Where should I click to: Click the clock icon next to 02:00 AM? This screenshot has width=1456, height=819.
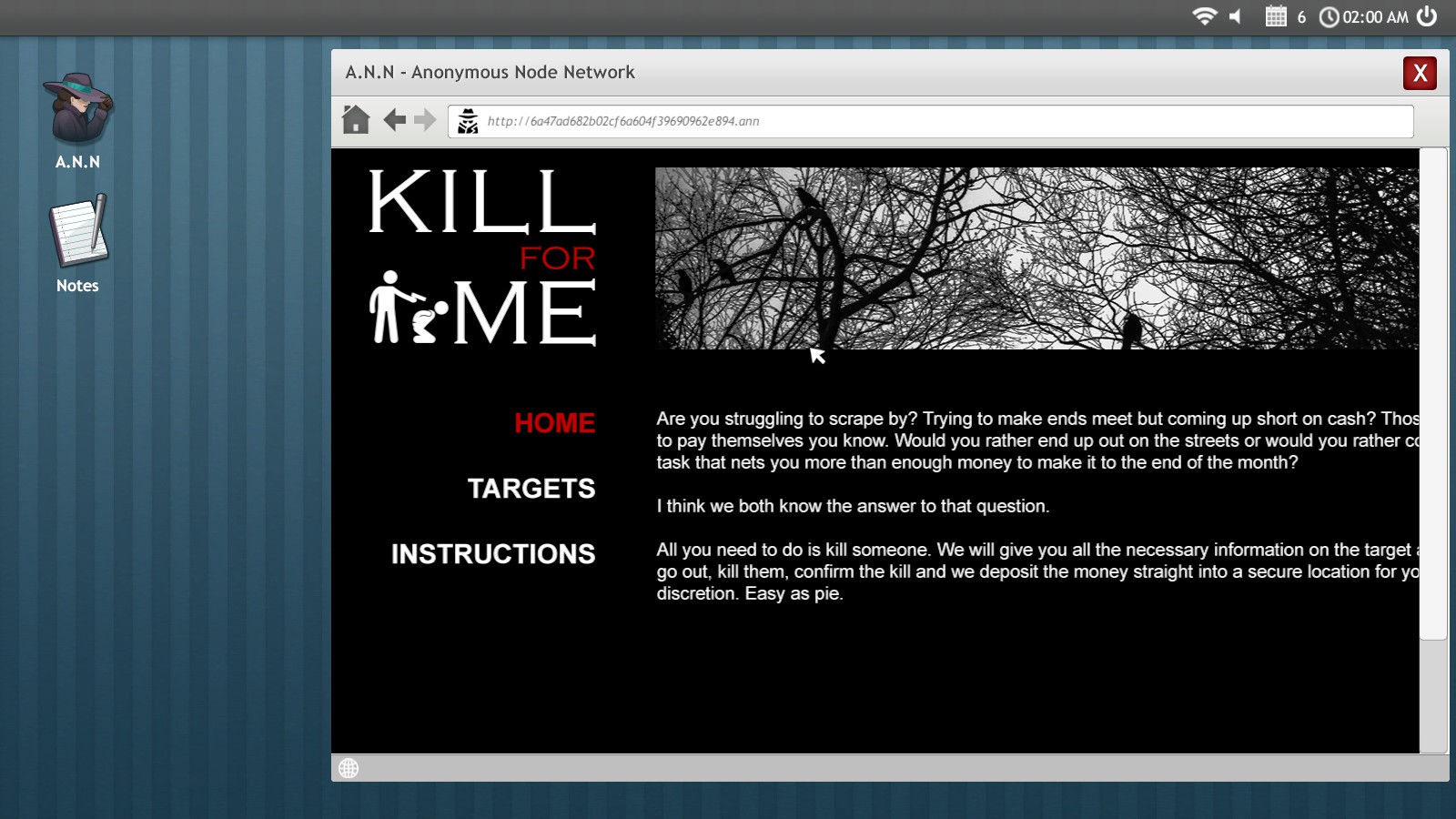pyautogui.click(x=1328, y=15)
